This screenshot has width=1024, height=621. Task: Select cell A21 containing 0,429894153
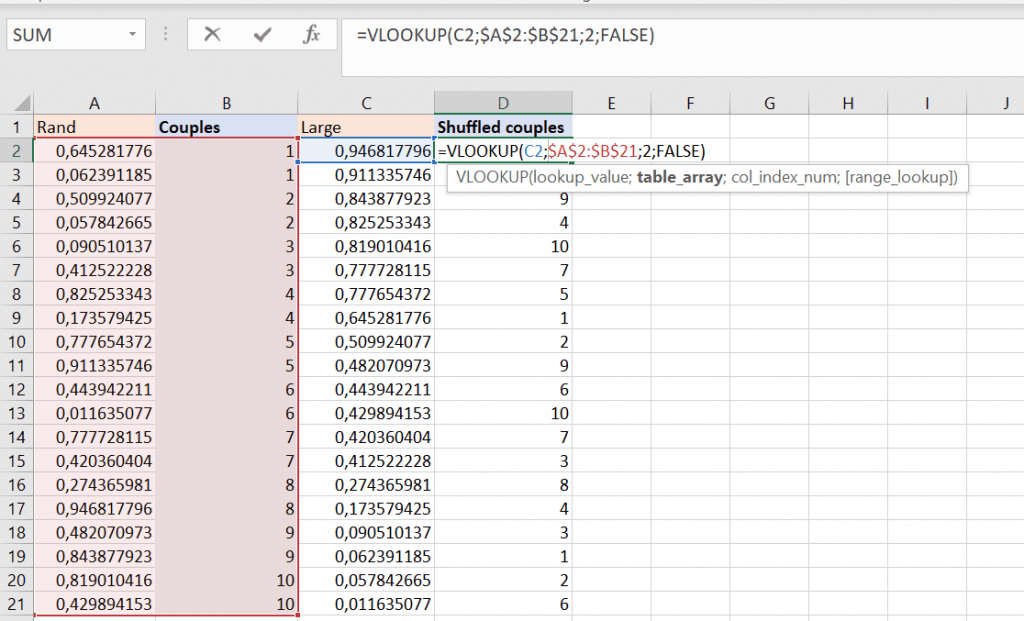pyautogui.click(x=94, y=604)
